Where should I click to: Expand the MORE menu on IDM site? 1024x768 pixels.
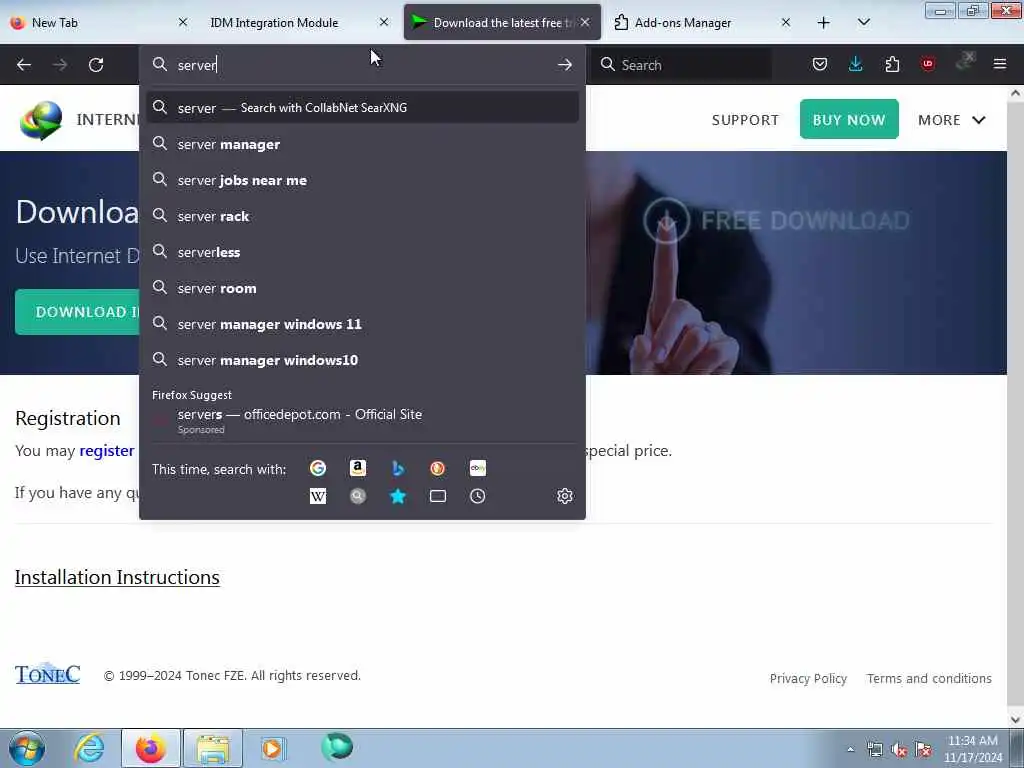pos(952,120)
